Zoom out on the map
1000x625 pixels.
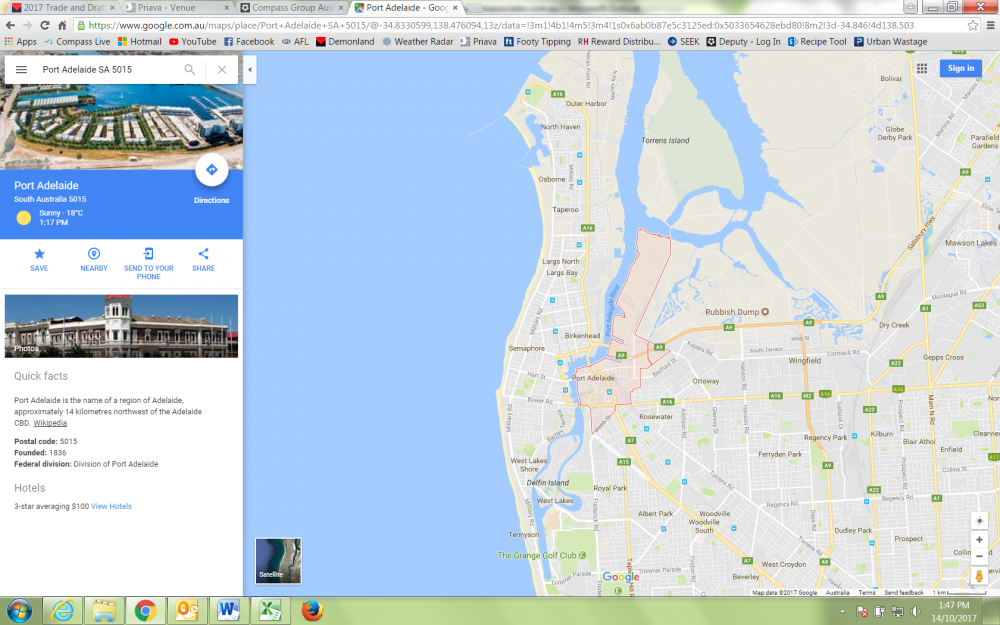(979, 557)
